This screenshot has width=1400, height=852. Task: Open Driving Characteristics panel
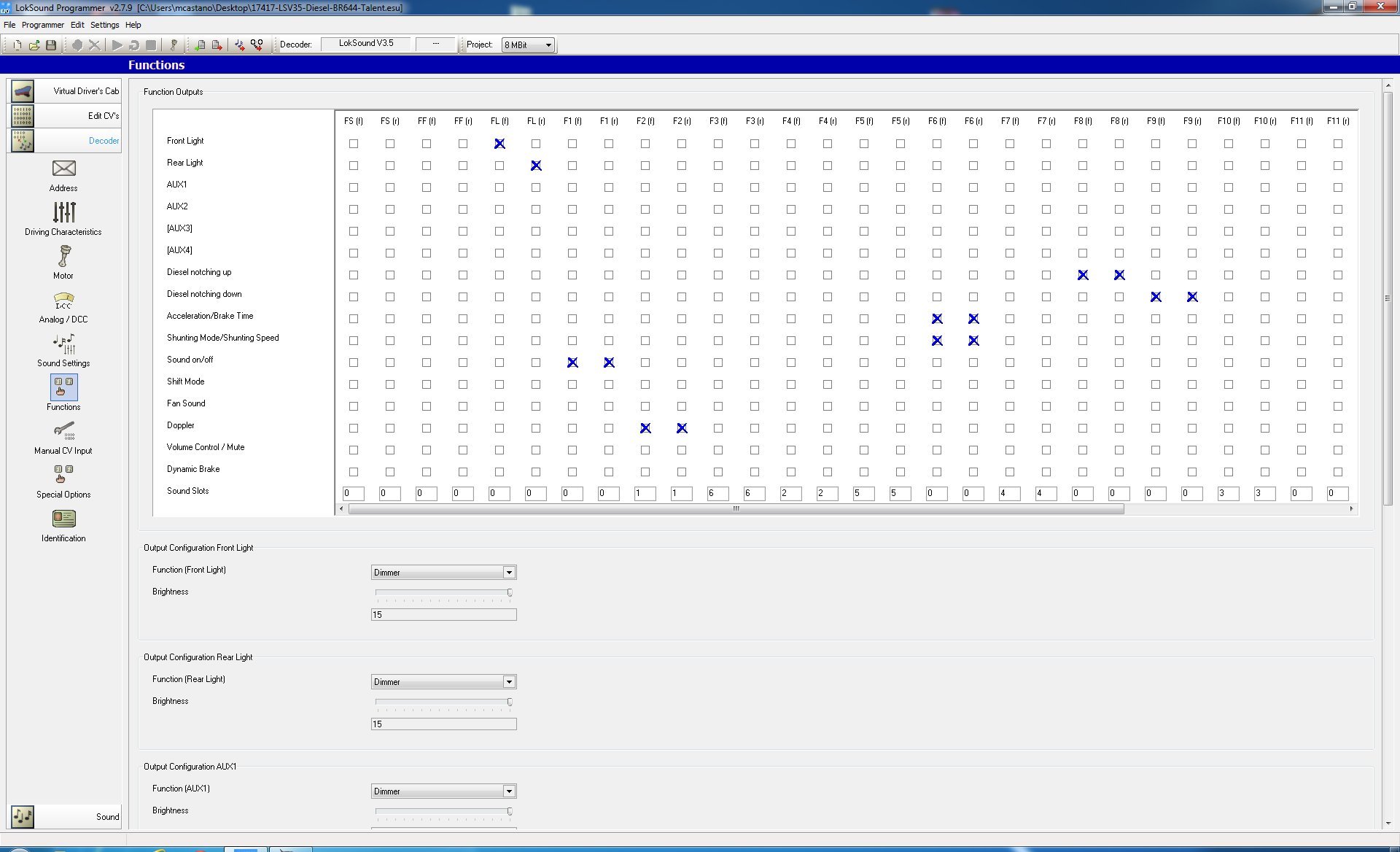click(63, 219)
